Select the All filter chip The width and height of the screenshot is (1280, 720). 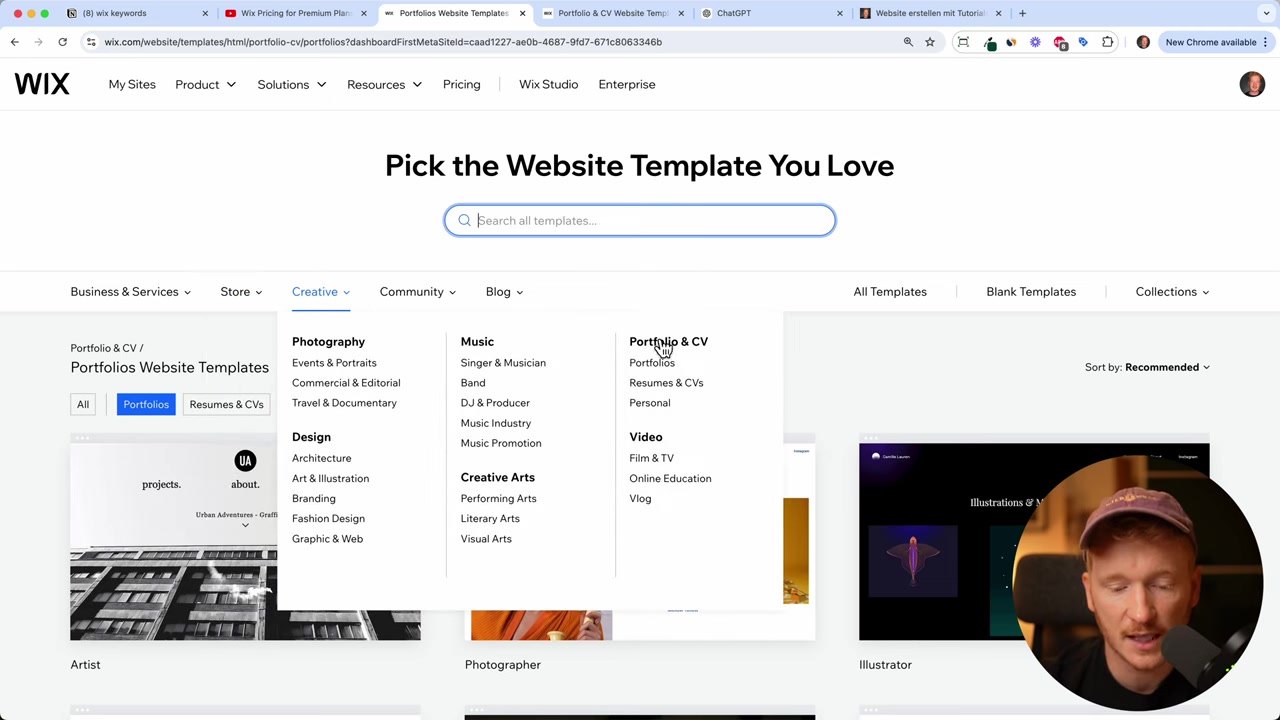83,404
